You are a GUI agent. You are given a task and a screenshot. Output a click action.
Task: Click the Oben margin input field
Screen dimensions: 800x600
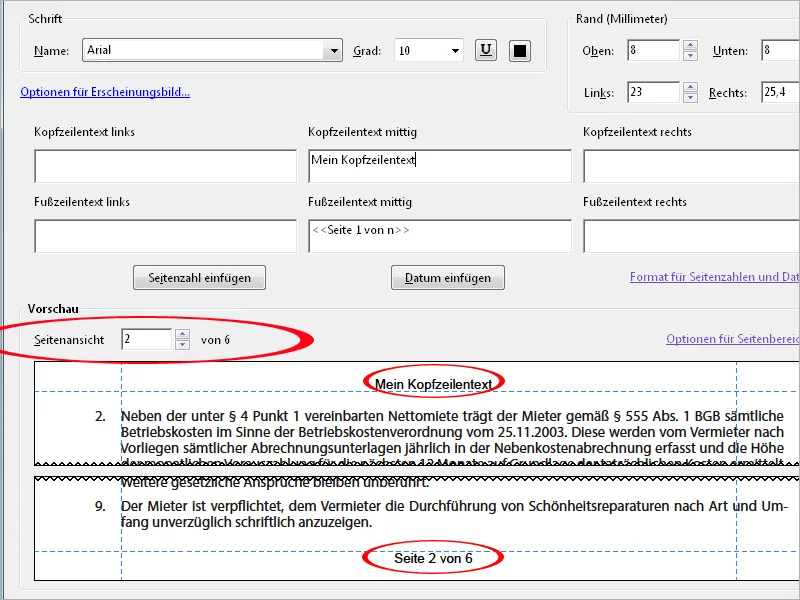[654, 51]
